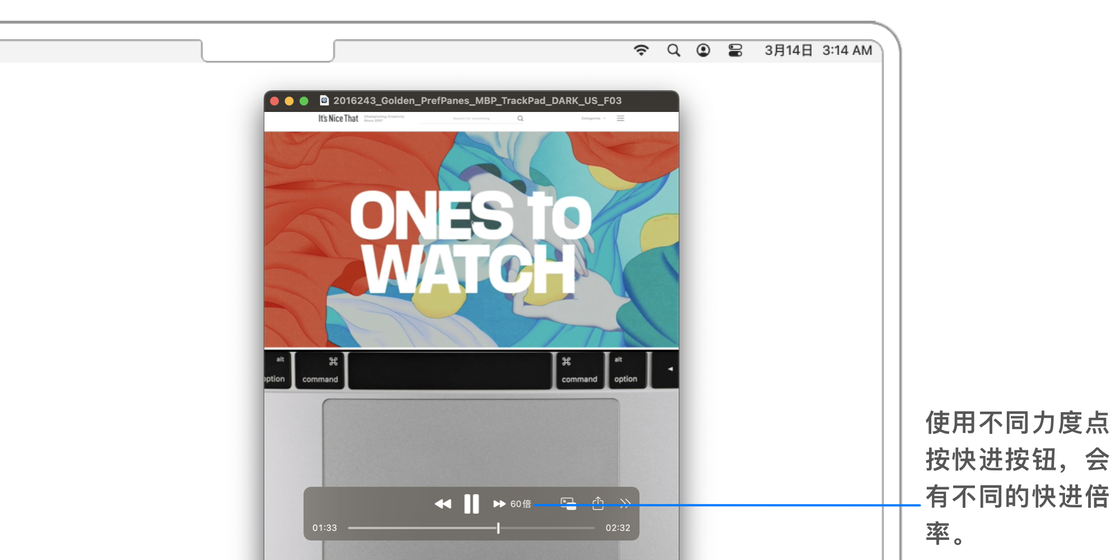Click the user account menu bar icon
Viewport: 1120px width, 560px height.
(704, 50)
